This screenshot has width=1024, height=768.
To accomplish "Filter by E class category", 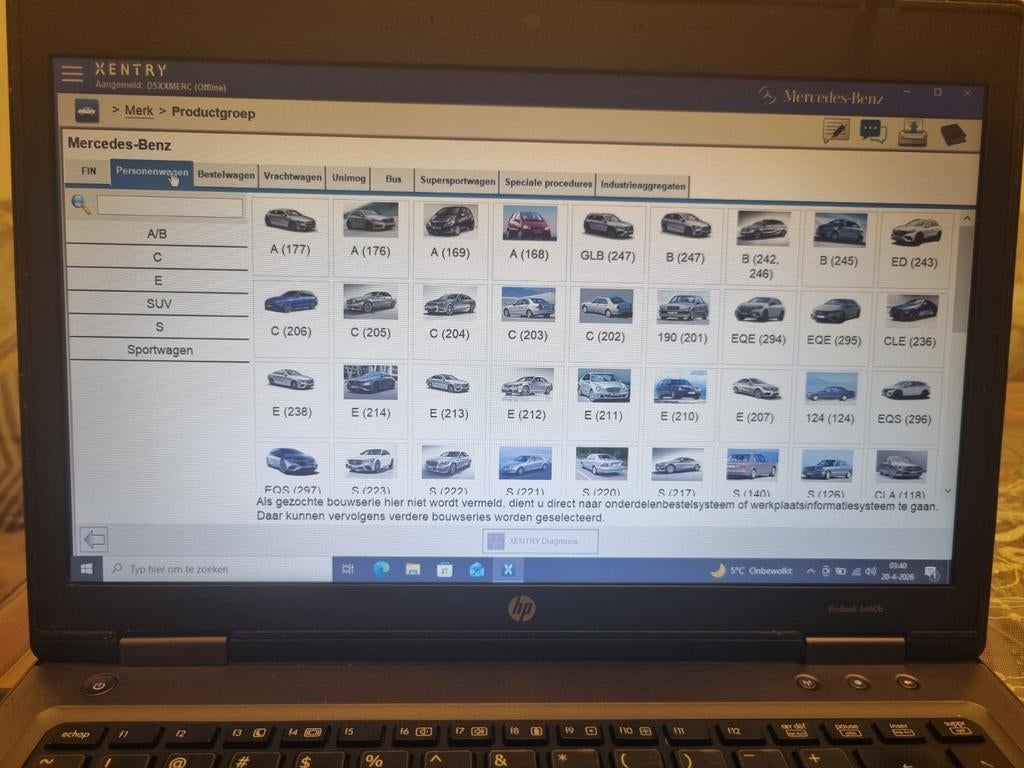I will (158, 281).
